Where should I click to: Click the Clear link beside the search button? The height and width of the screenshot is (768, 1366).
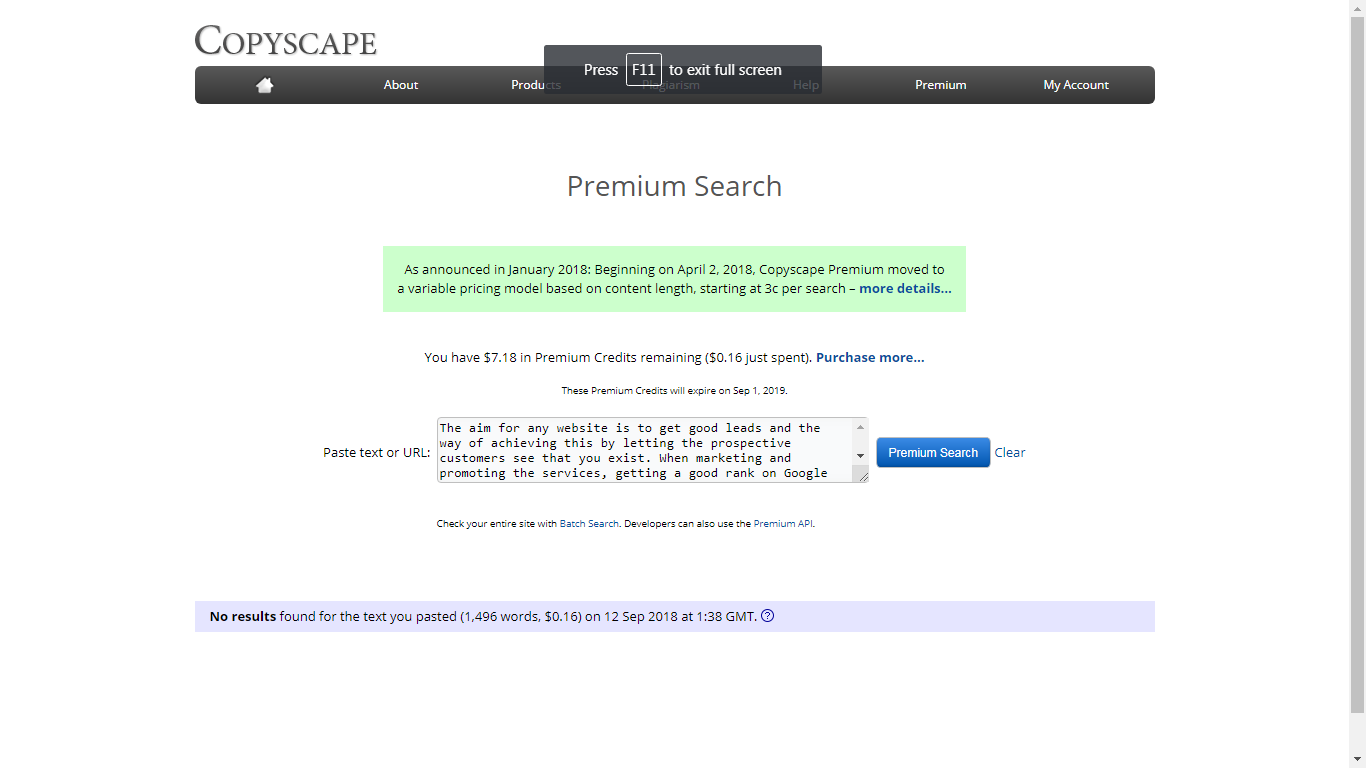(1010, 452)
